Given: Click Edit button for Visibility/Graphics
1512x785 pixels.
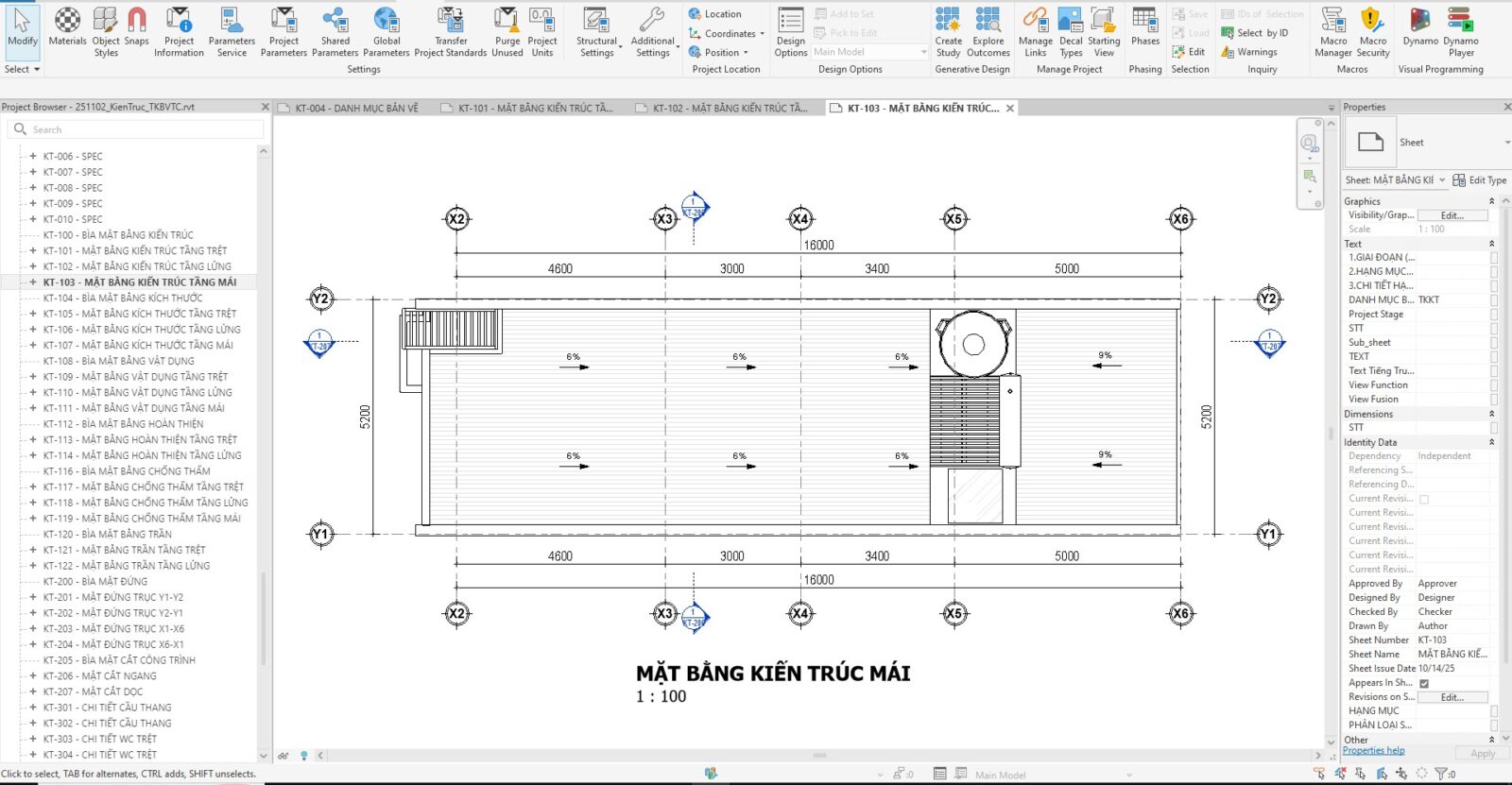Looking at the screenshot, I should tap(1452, 215).
